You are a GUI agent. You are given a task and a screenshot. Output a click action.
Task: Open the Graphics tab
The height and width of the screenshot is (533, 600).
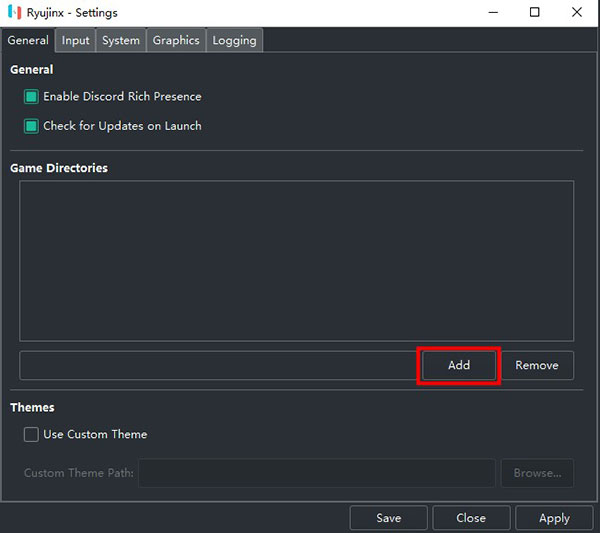tap(176, 40)
